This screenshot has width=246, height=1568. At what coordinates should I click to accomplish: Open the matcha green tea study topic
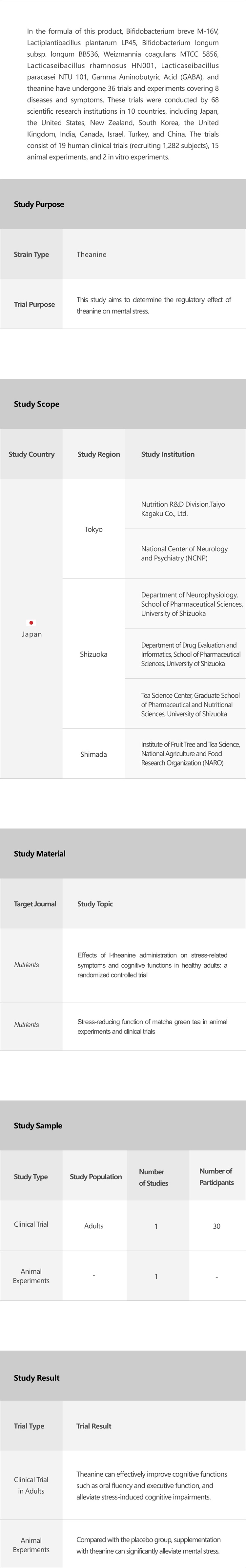(x=152, y=1026)
